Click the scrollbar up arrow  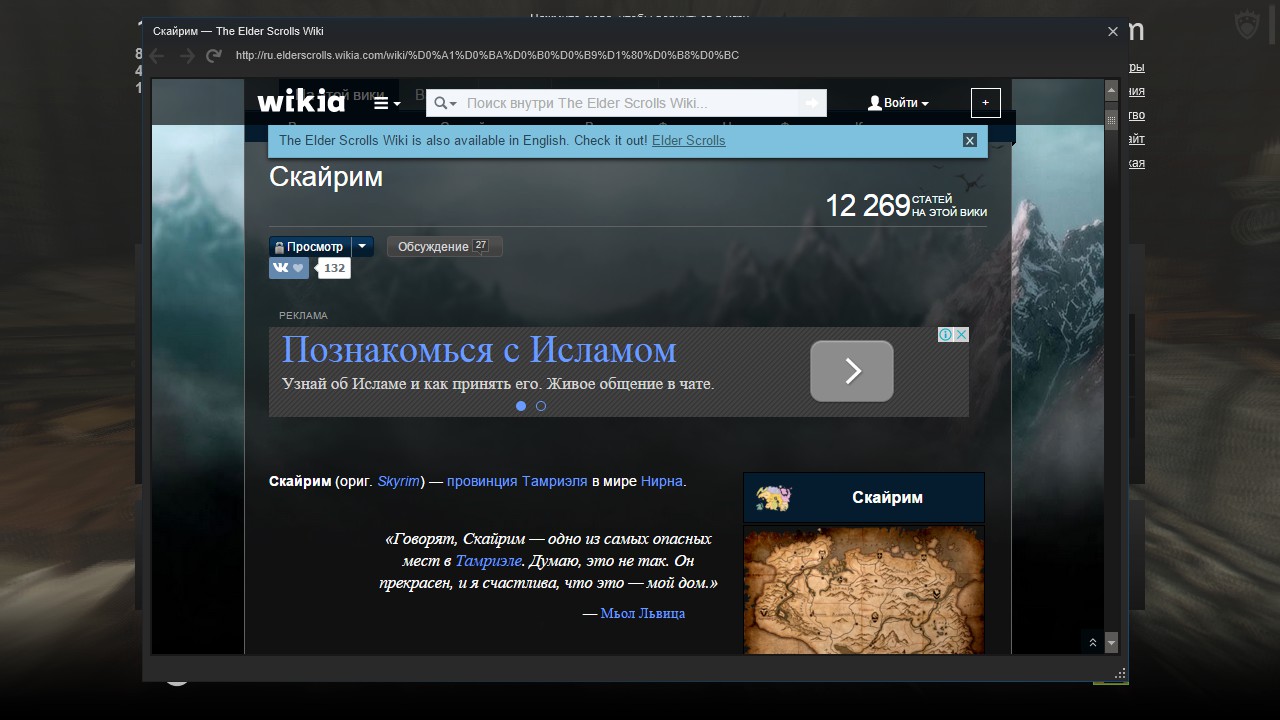[1111, 90]
